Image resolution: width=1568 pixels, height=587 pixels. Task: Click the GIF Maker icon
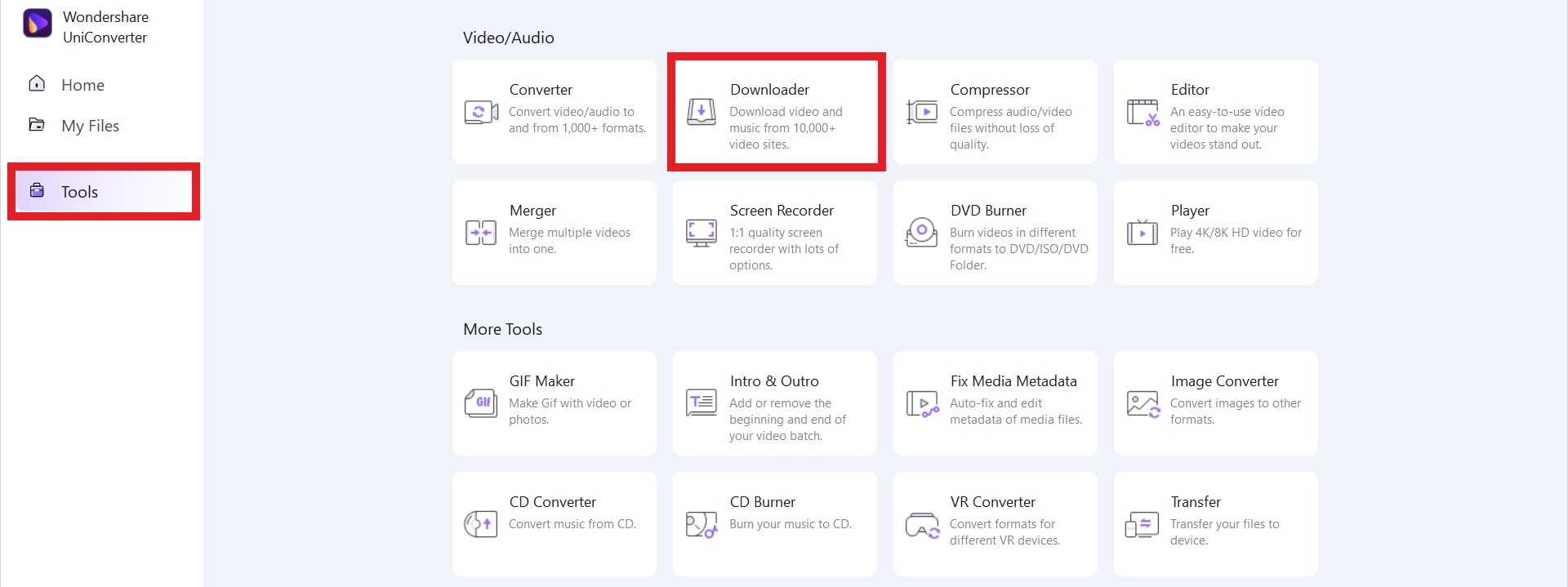point(481,403)
